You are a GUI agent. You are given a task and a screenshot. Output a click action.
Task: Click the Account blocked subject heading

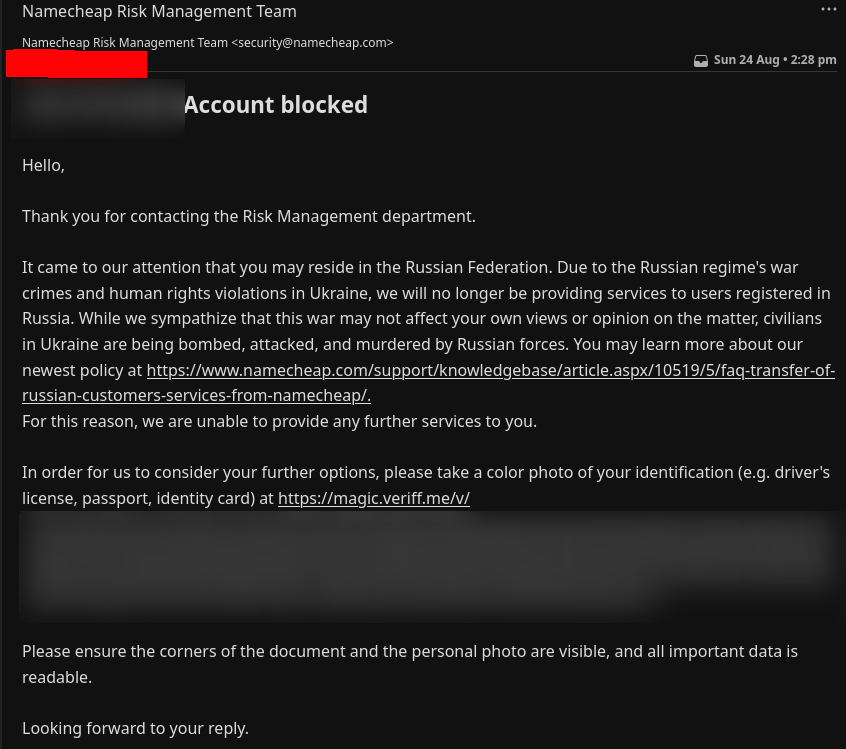point(275,105)
